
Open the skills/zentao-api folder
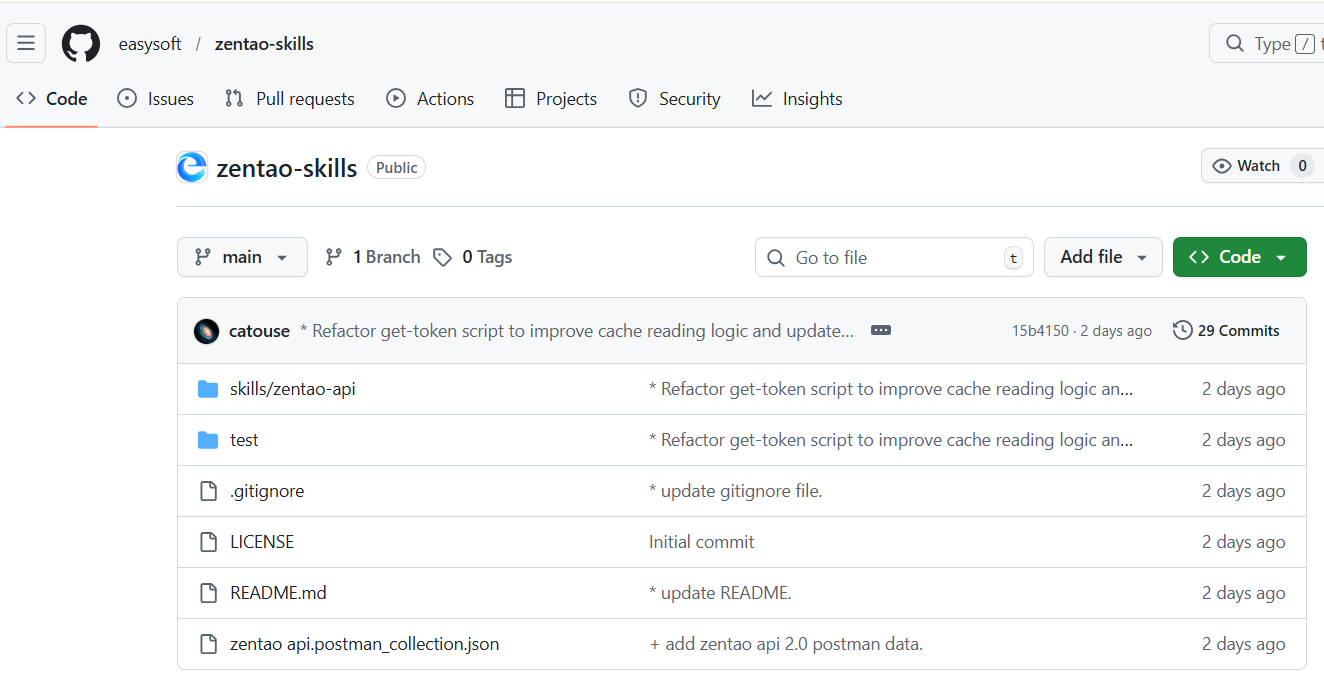[x=292, y=389]
